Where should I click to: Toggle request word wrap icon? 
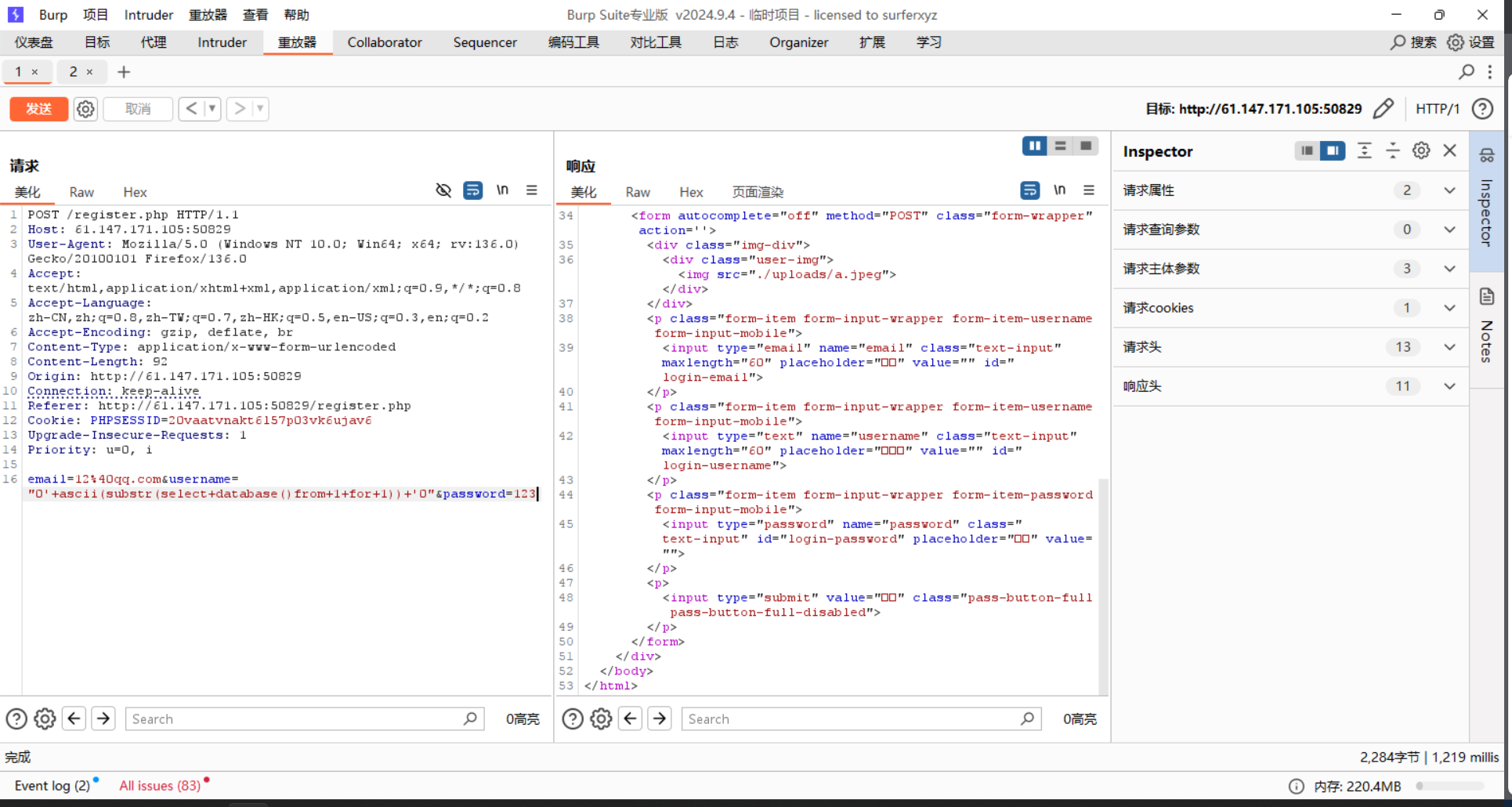click(472, 190)
